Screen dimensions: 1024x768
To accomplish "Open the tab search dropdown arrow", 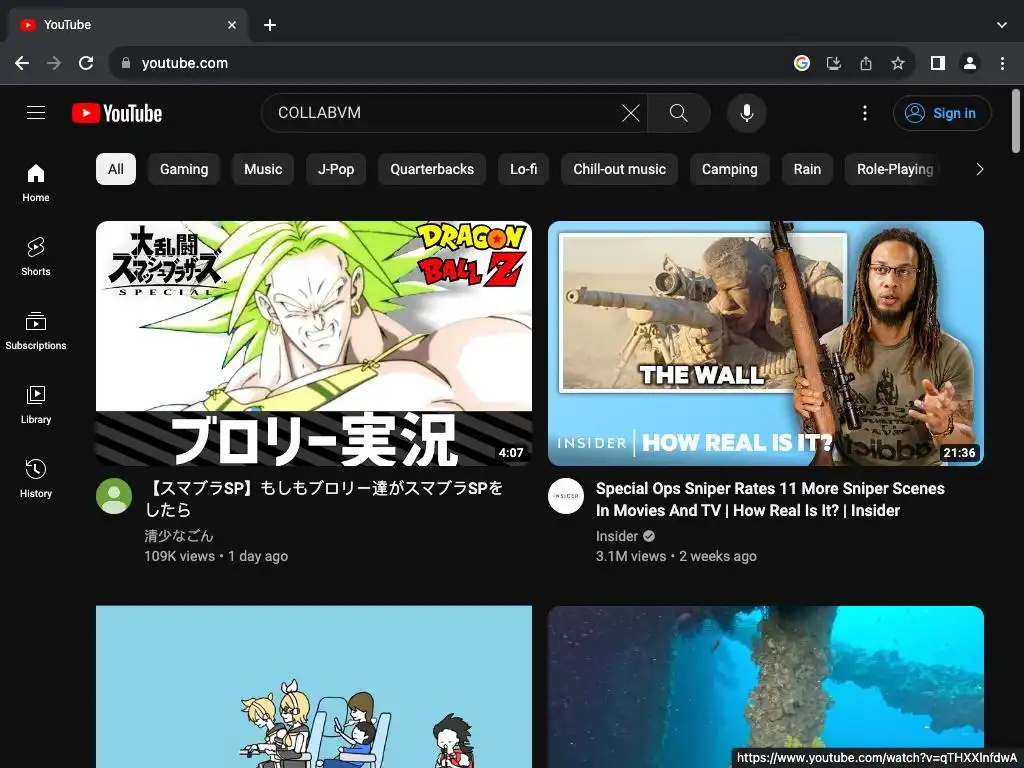I will tap(1002, 25).
